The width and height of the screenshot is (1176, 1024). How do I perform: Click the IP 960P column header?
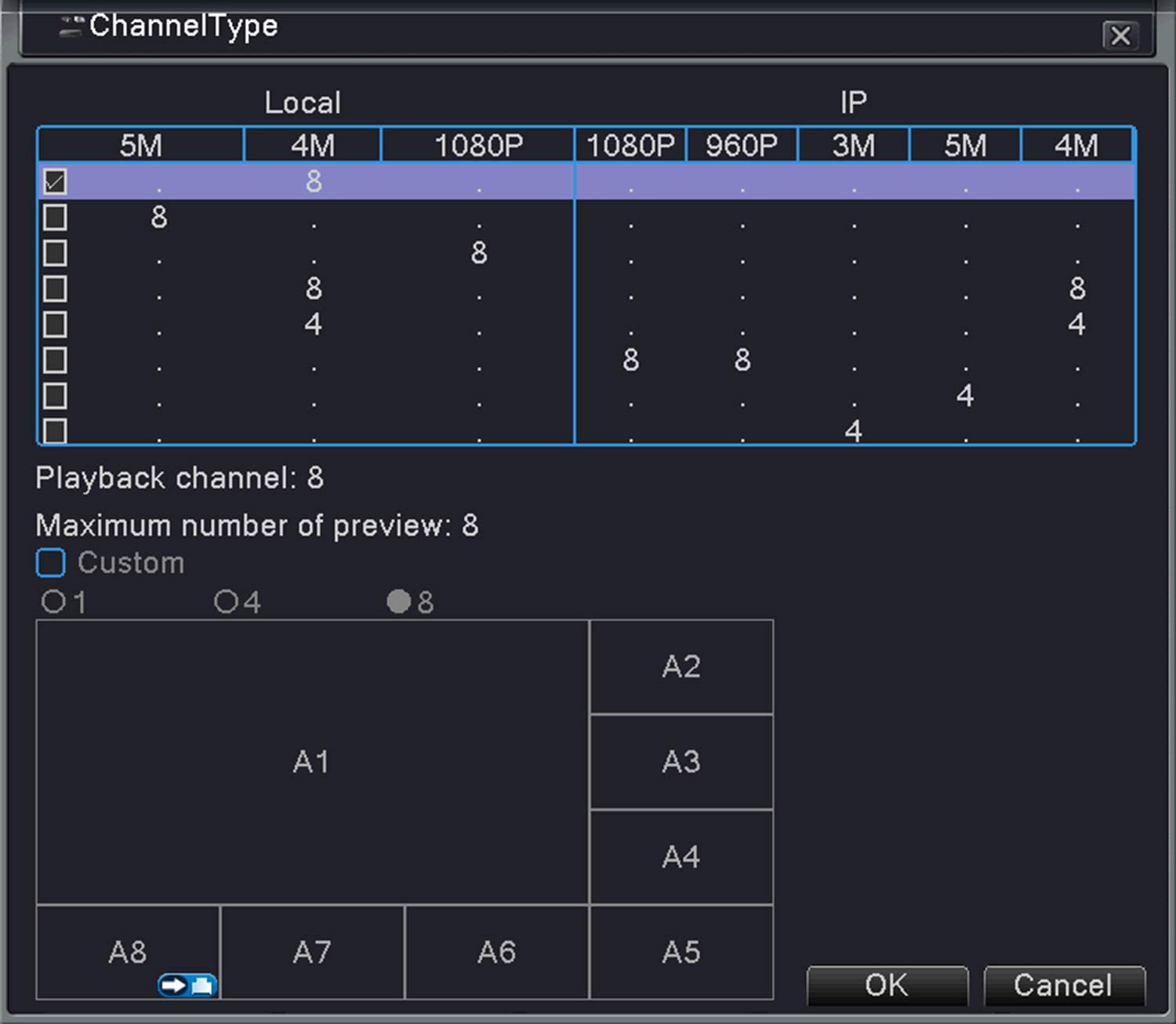pyautogui.click(x=742, y=145)
